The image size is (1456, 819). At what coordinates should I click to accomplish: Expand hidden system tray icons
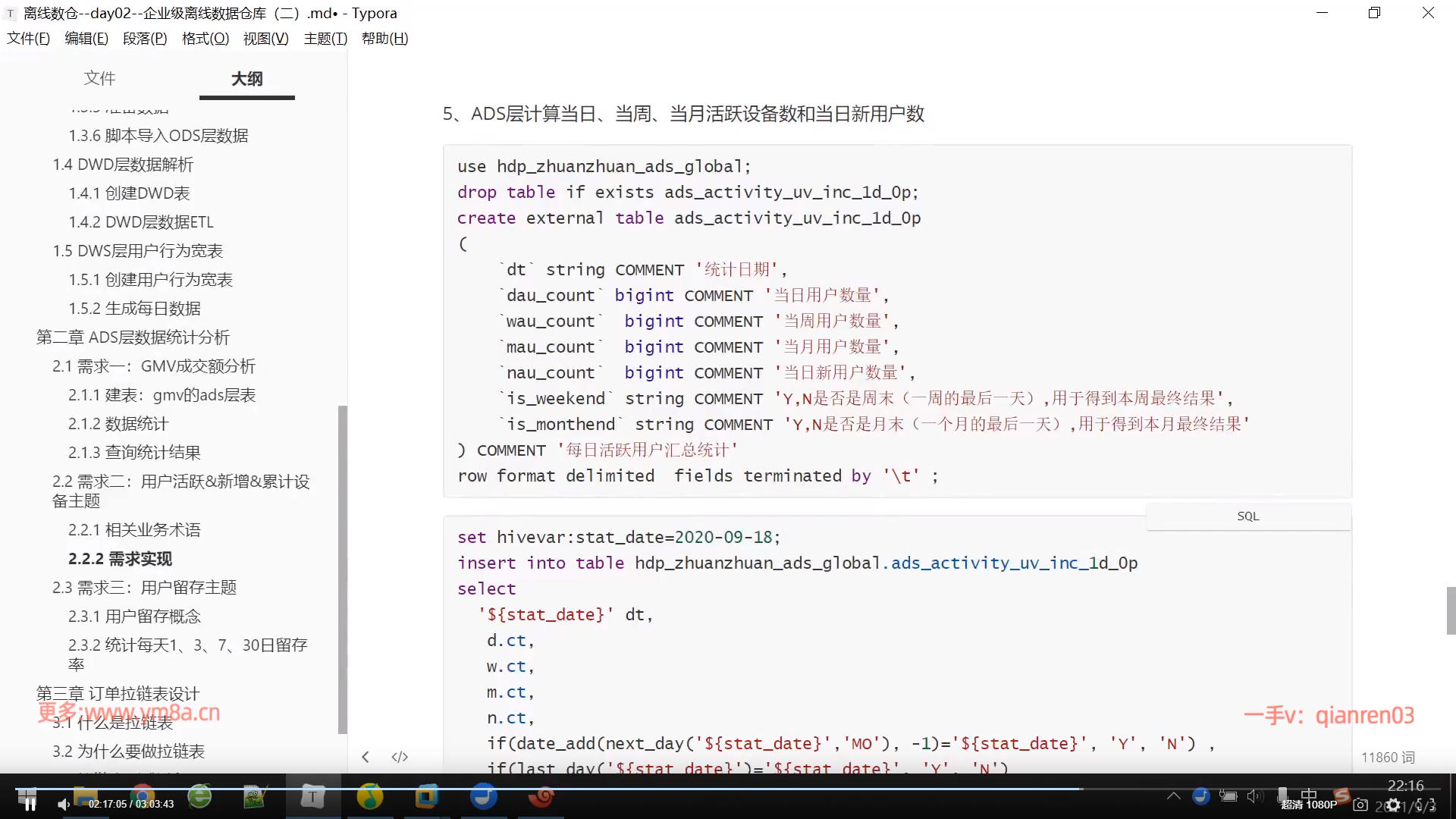coord(1173,795)
